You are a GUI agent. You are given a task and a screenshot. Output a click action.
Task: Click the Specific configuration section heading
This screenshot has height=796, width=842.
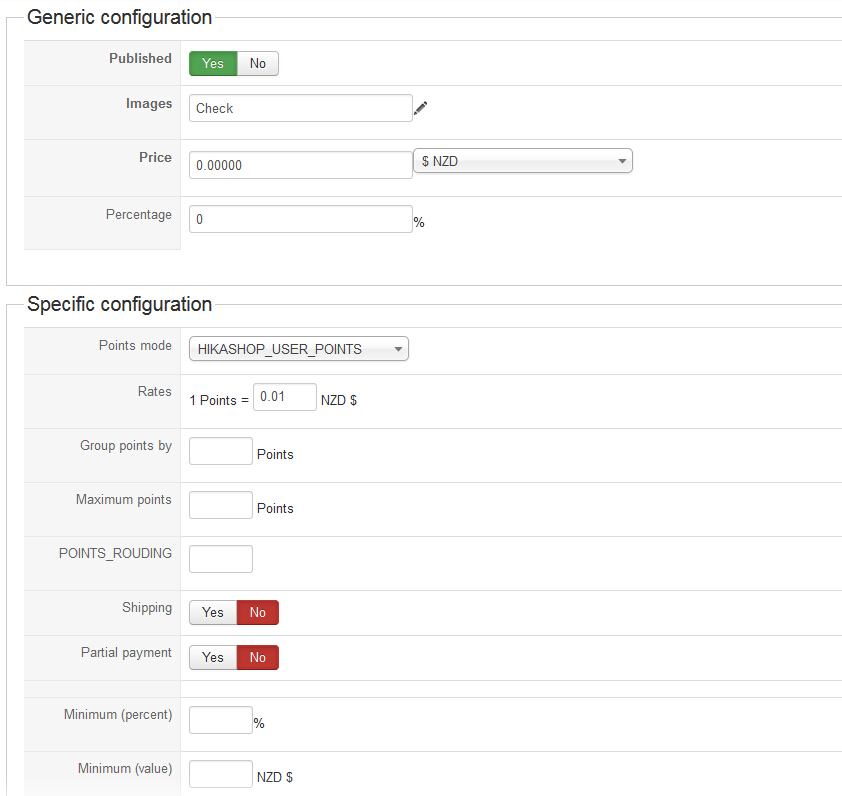click(x=119, y=304)
